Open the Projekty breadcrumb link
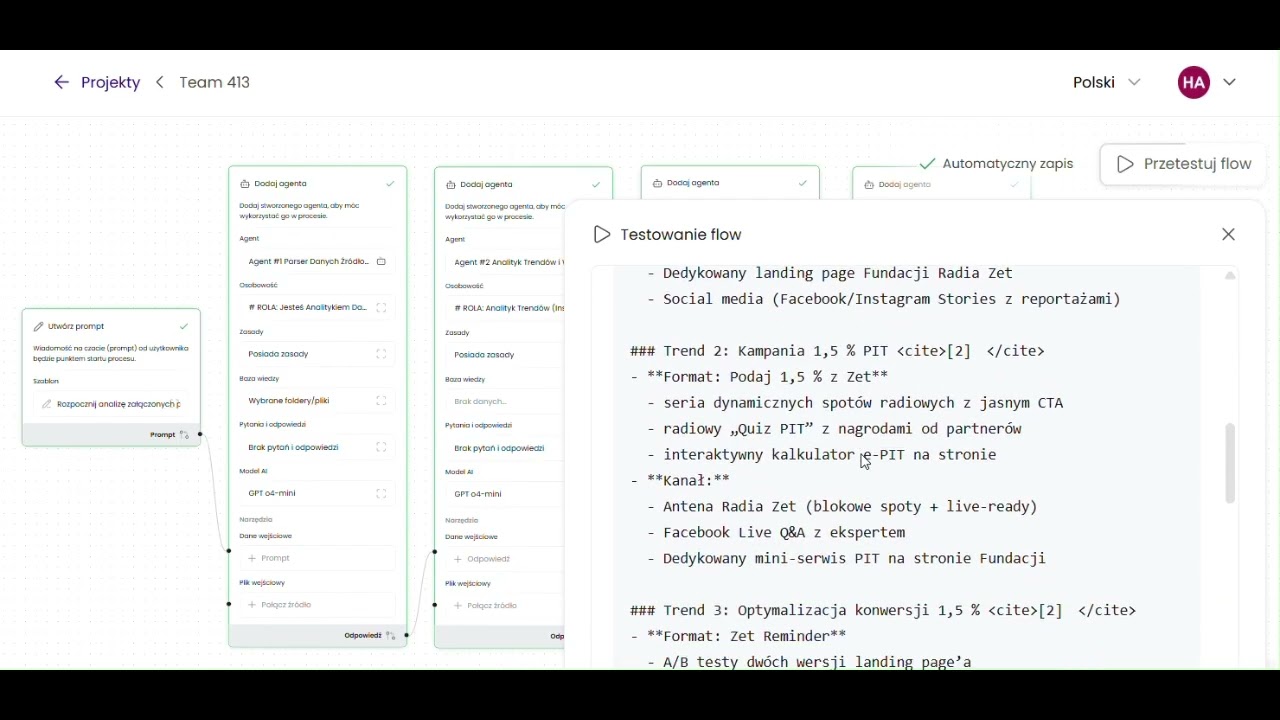The width and height of the screenshot is (1280, 720). pyautogui.click(x=110, y=83)
